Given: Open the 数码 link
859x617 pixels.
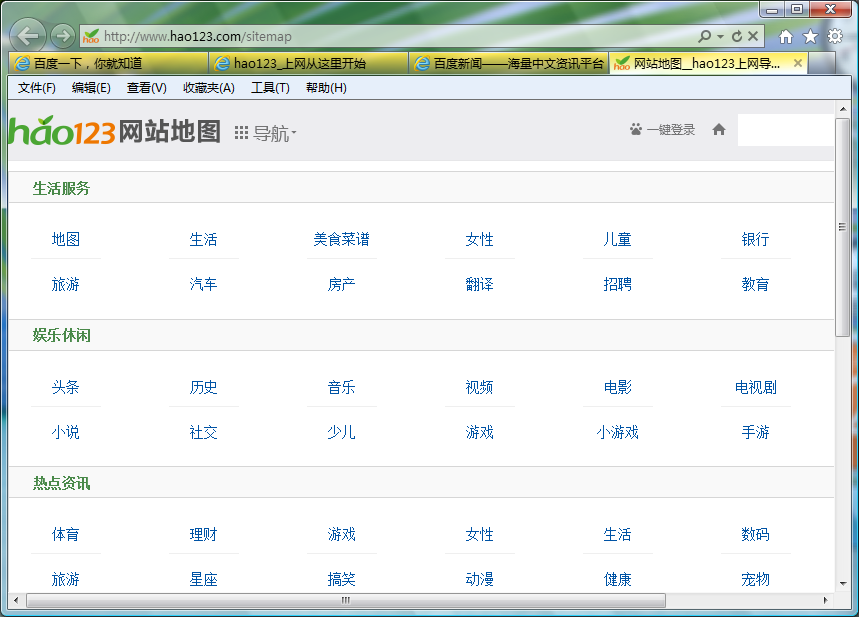Looking at the screenshot, I should tap(755, 534).
